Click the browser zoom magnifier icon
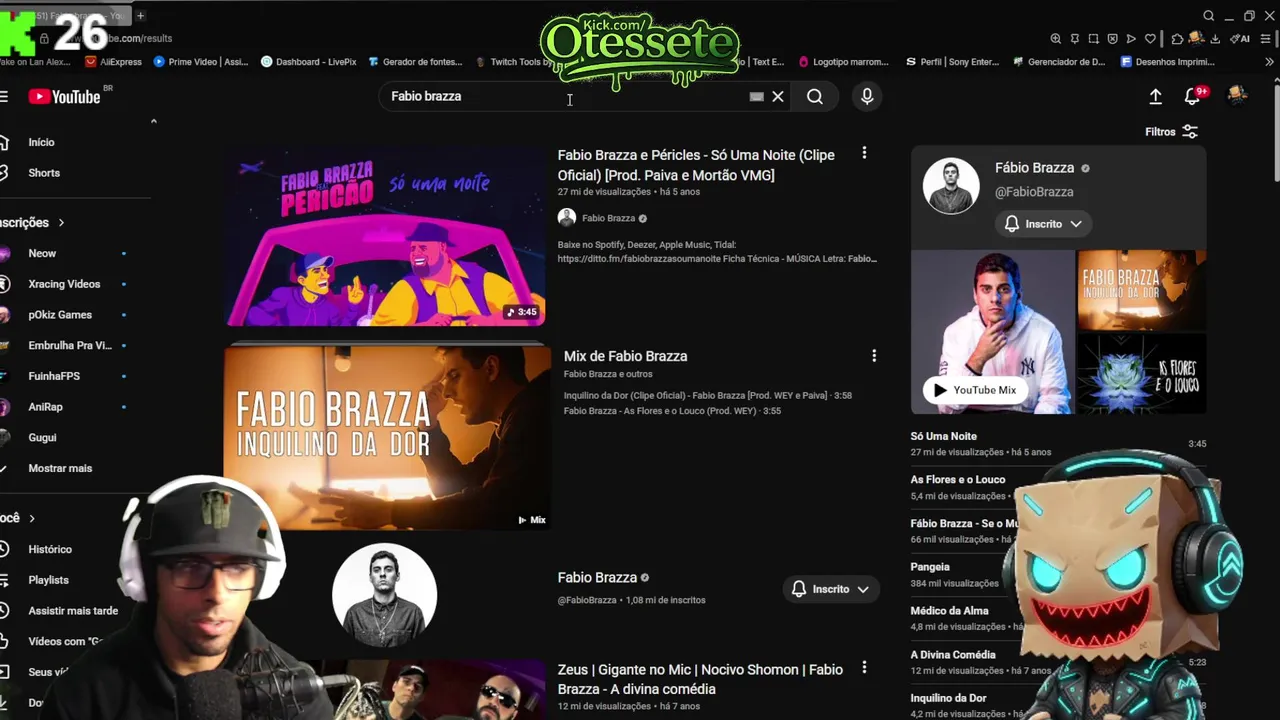1280x720 pixels. pyautogui.click(x=1056, y=38)
